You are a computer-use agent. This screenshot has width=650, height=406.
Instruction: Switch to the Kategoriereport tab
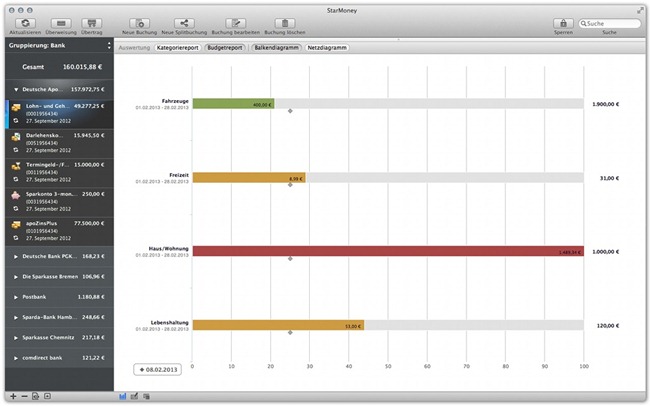coord(177,47)
